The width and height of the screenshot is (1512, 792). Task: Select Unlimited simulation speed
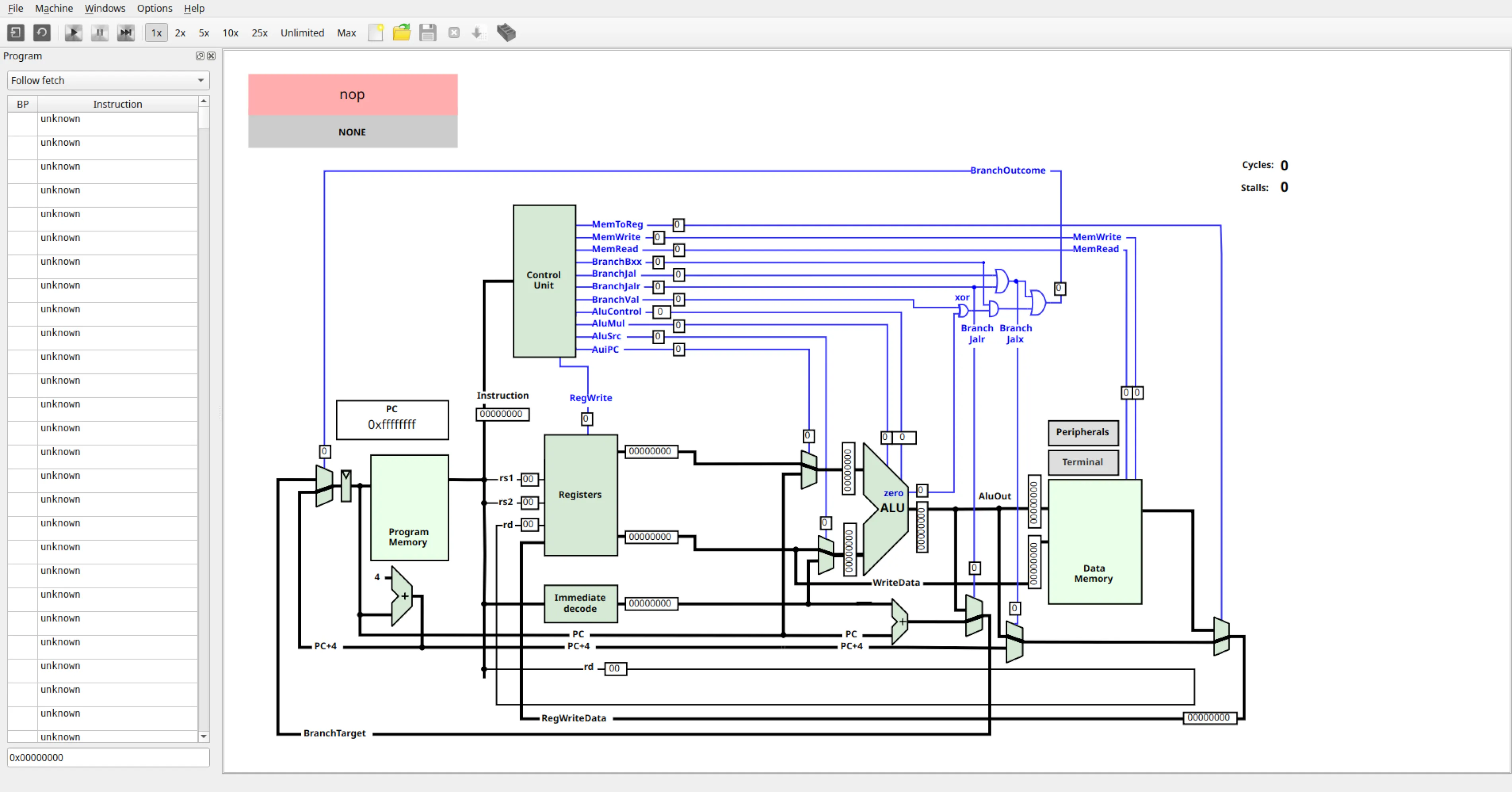pos(302,33)
